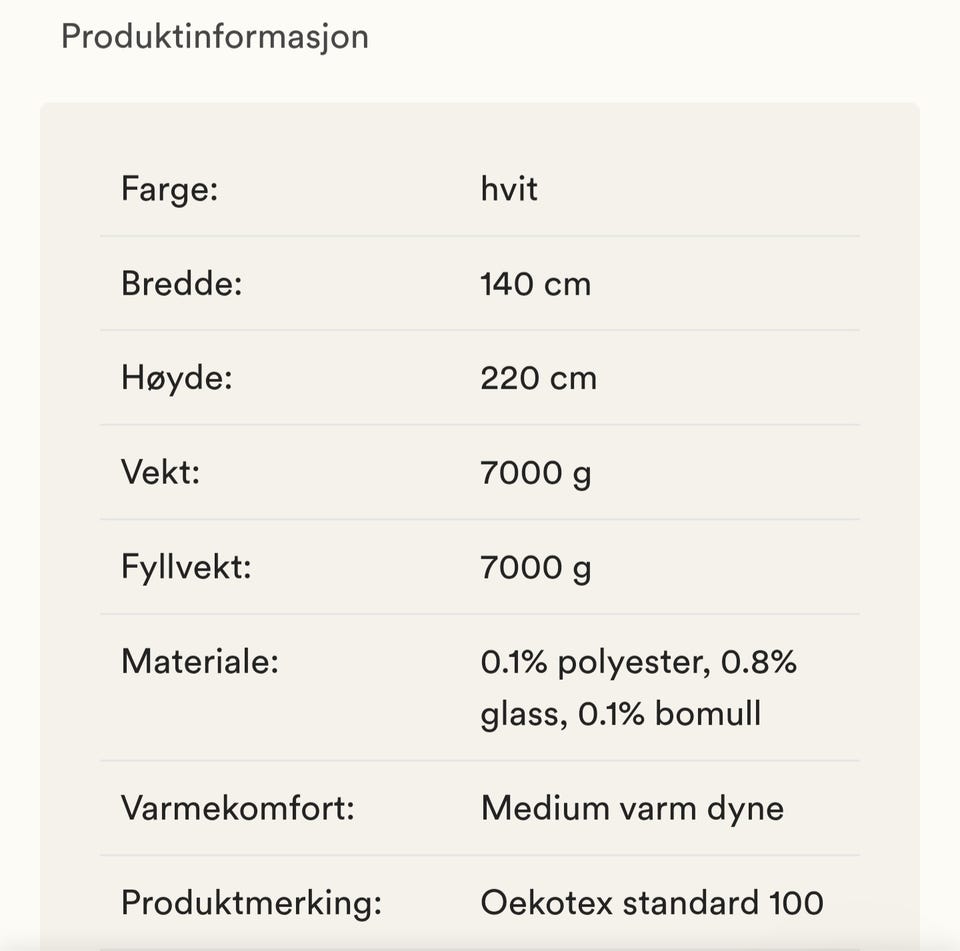
Task: Select Oekotex standard 100 text
Action: click(652, 903)
